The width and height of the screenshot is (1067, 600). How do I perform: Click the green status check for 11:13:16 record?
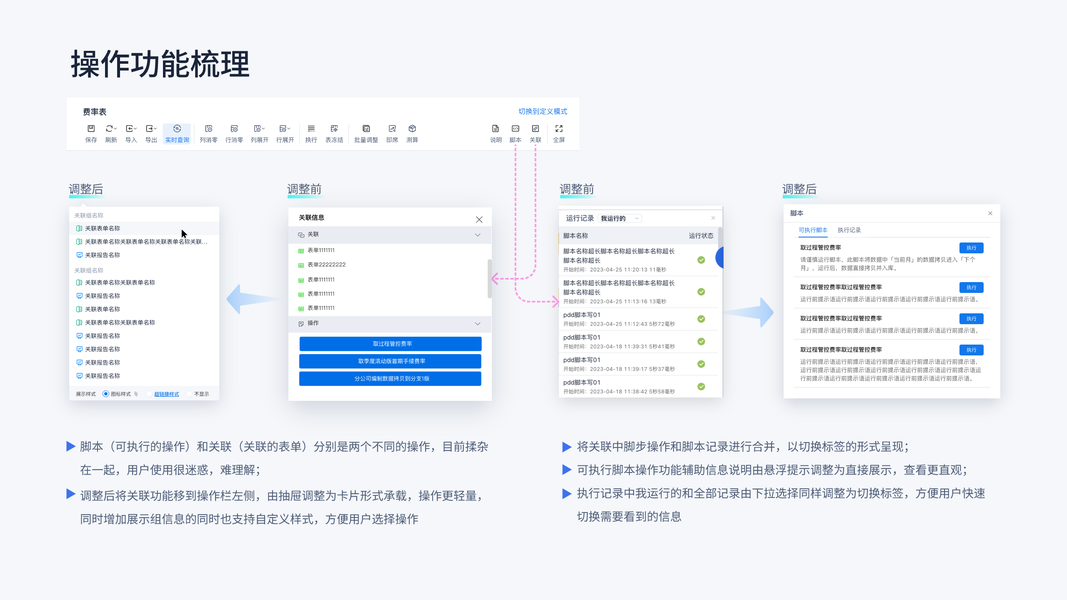[701, 292]
